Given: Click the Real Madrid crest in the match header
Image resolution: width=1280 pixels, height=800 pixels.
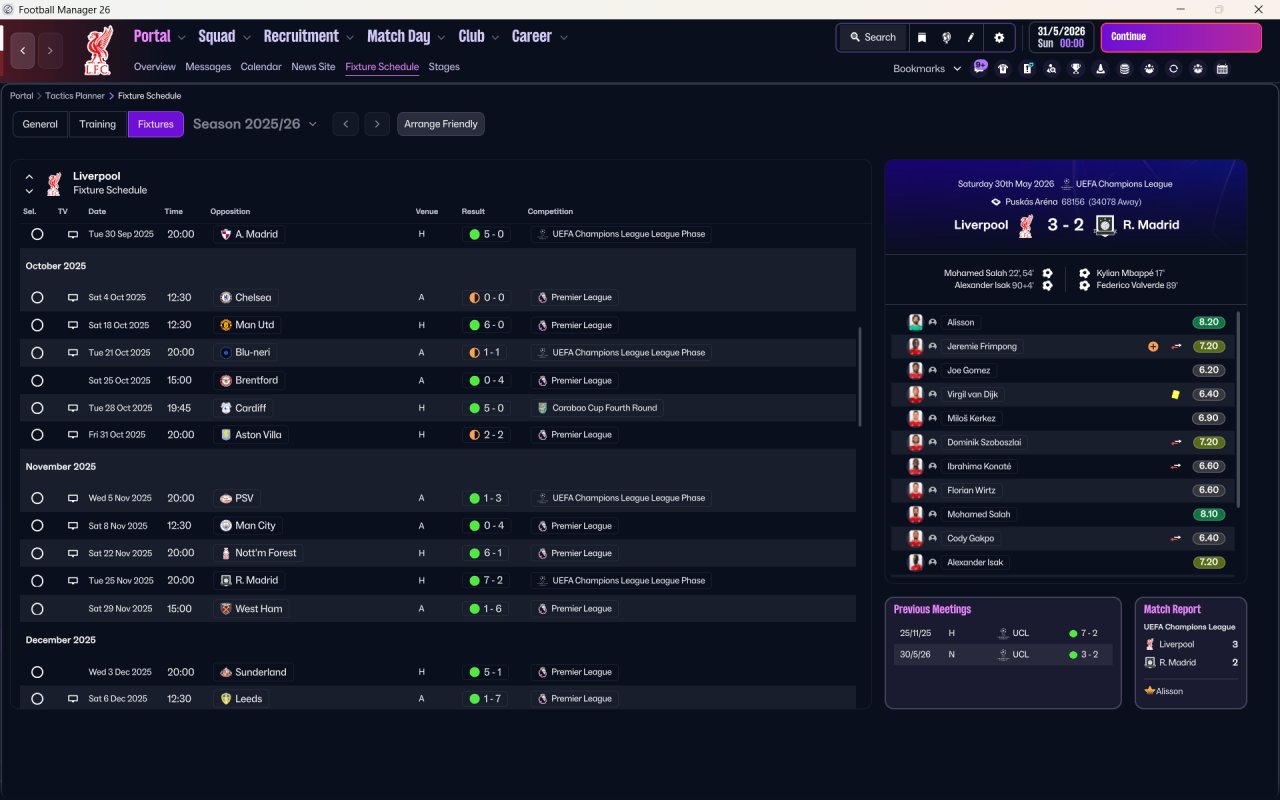Looking at the screenshot, I should point(1104,225).
